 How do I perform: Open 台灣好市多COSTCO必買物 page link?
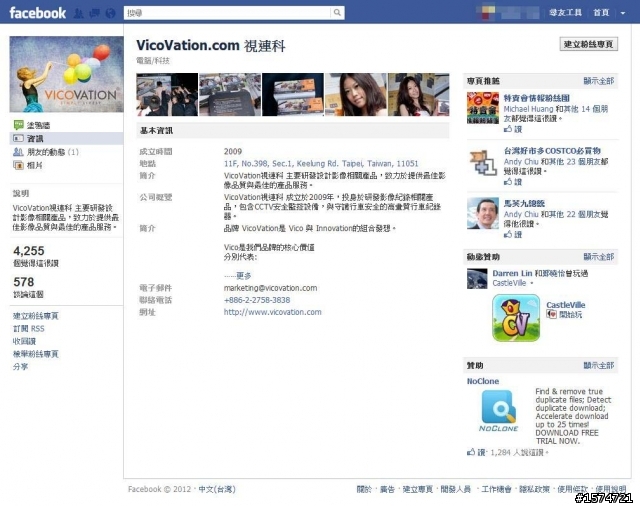click(x=552, y=151)
